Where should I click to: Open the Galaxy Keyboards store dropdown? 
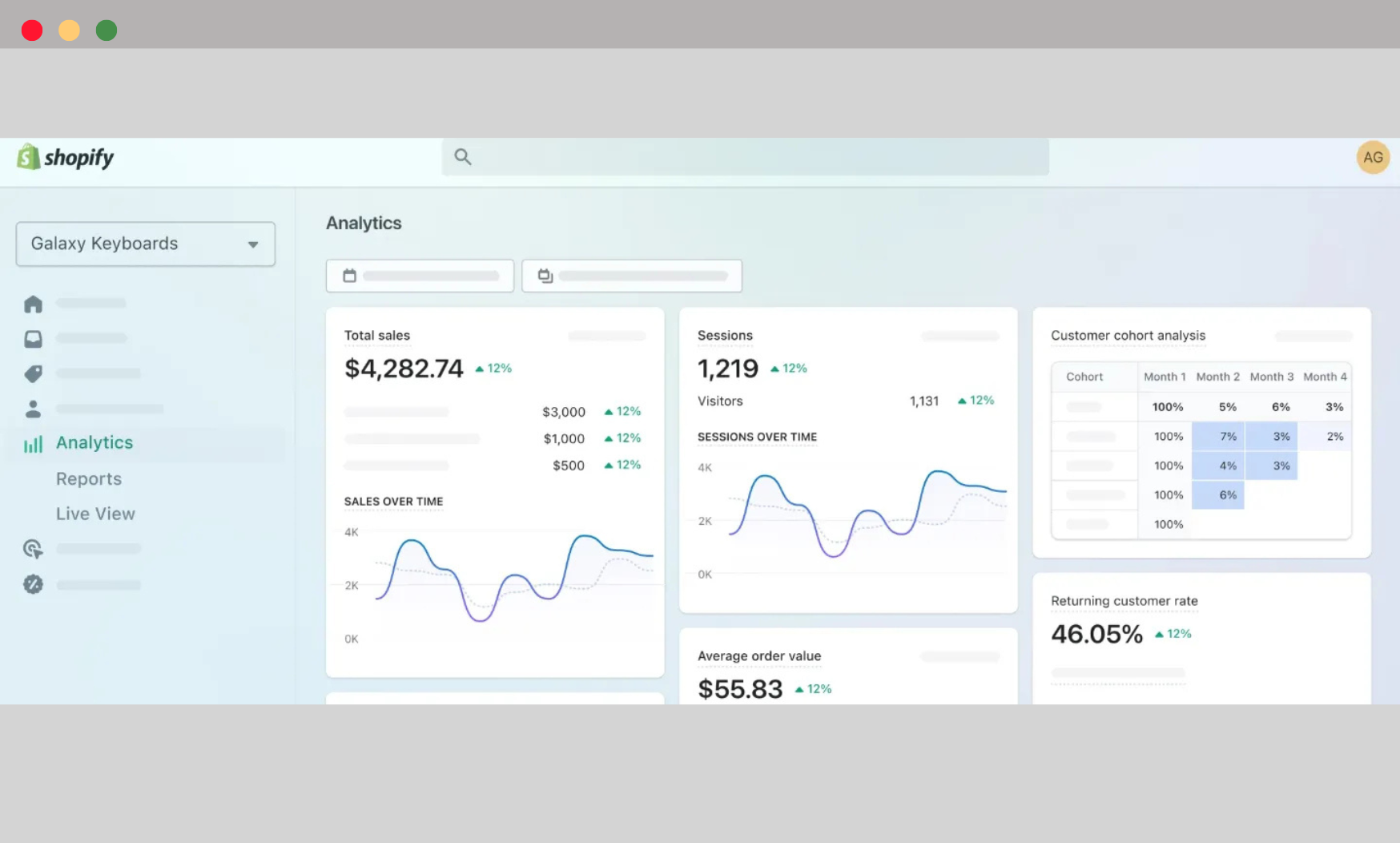pyautogui.click(x=145, y=244)
